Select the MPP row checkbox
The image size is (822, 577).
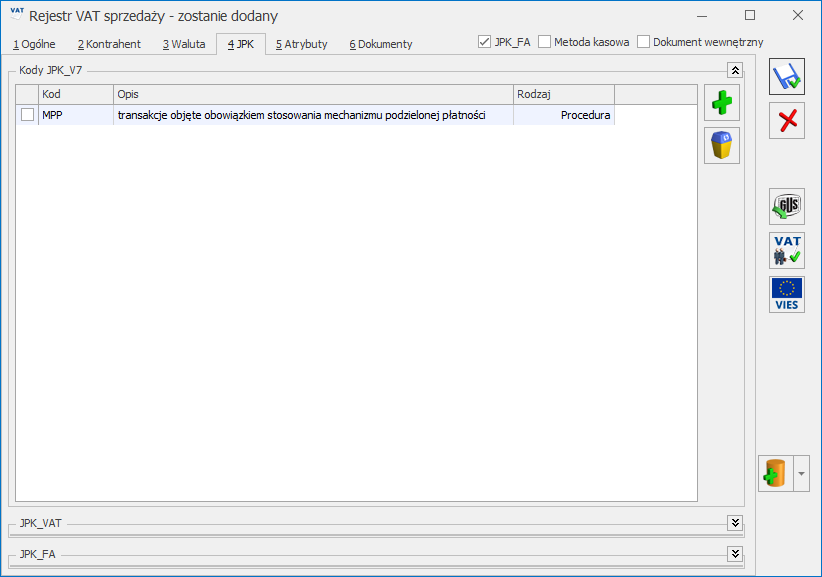[27, 115]
